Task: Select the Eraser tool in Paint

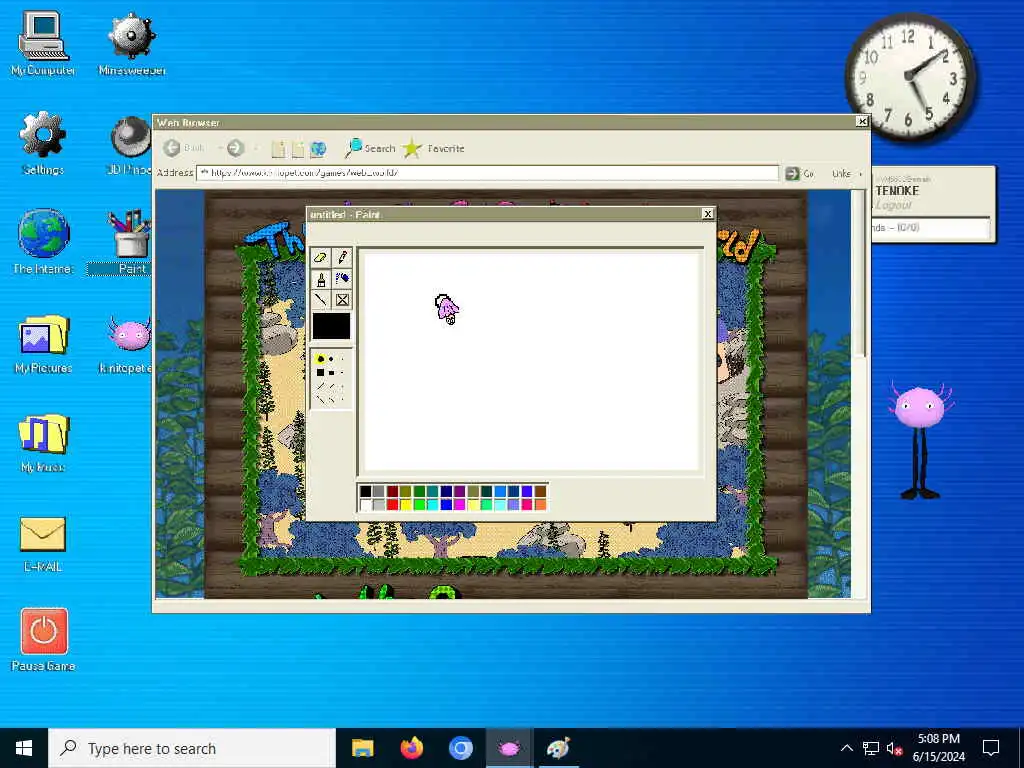Action: click(x=320, y=258)
